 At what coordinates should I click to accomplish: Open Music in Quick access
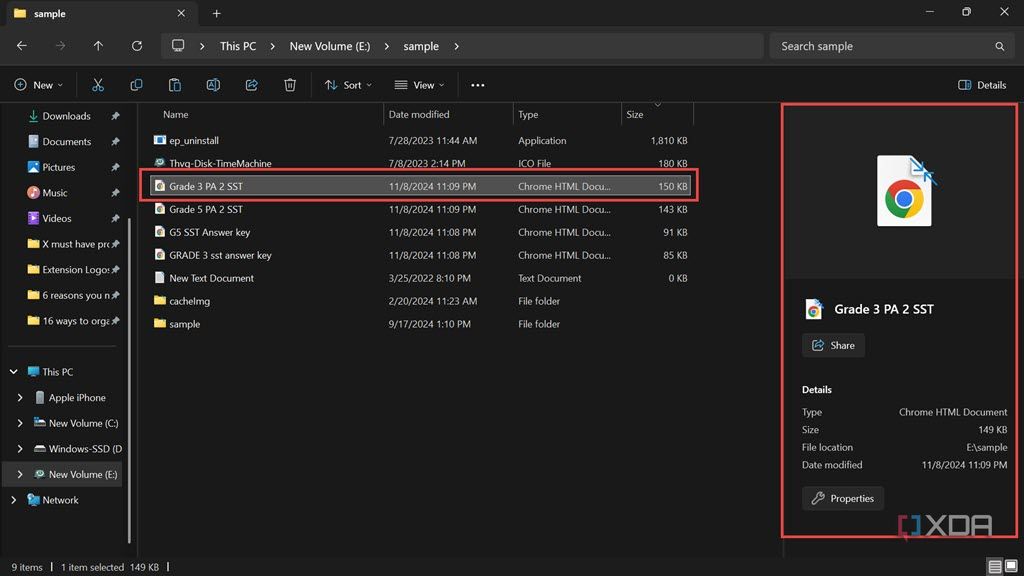(54, 193)
